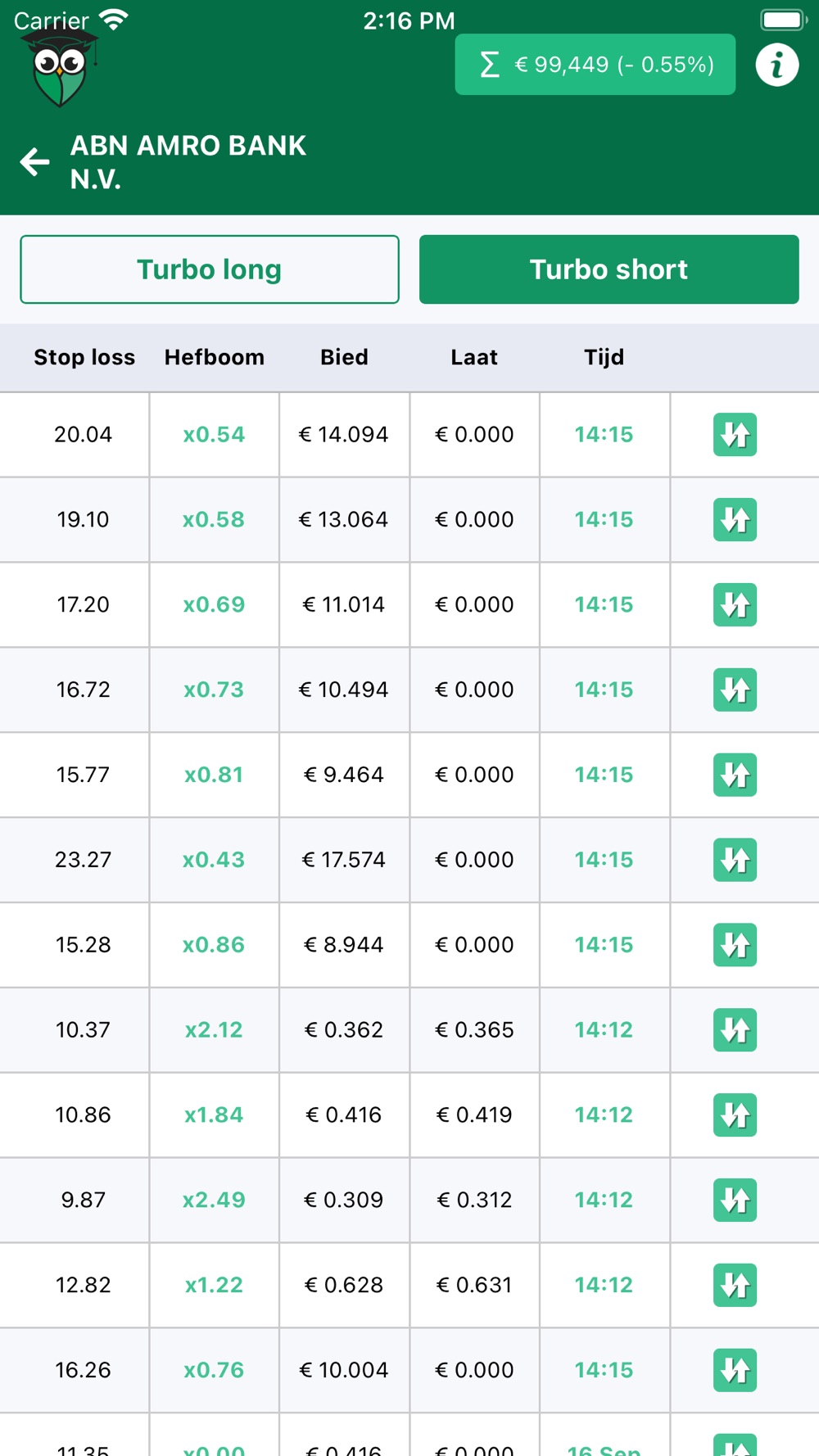
Task: Open the portfolio total € 99,449 button
Action: (595, 65)
